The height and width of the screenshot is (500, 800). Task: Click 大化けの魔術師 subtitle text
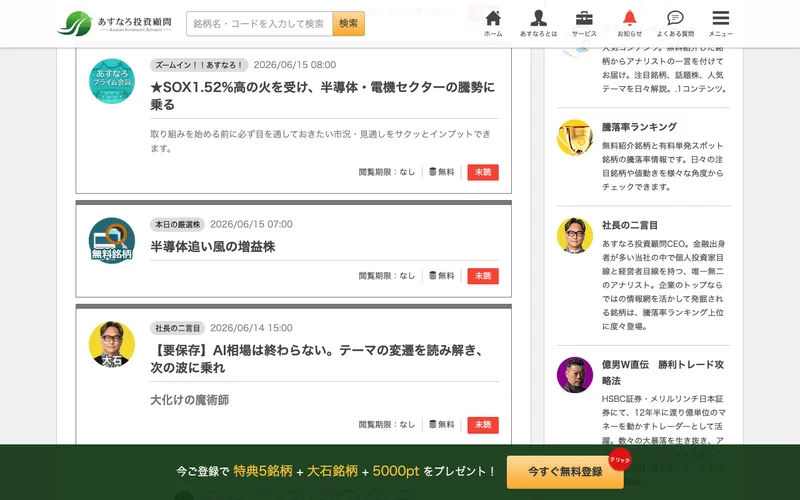click(189, 400)
